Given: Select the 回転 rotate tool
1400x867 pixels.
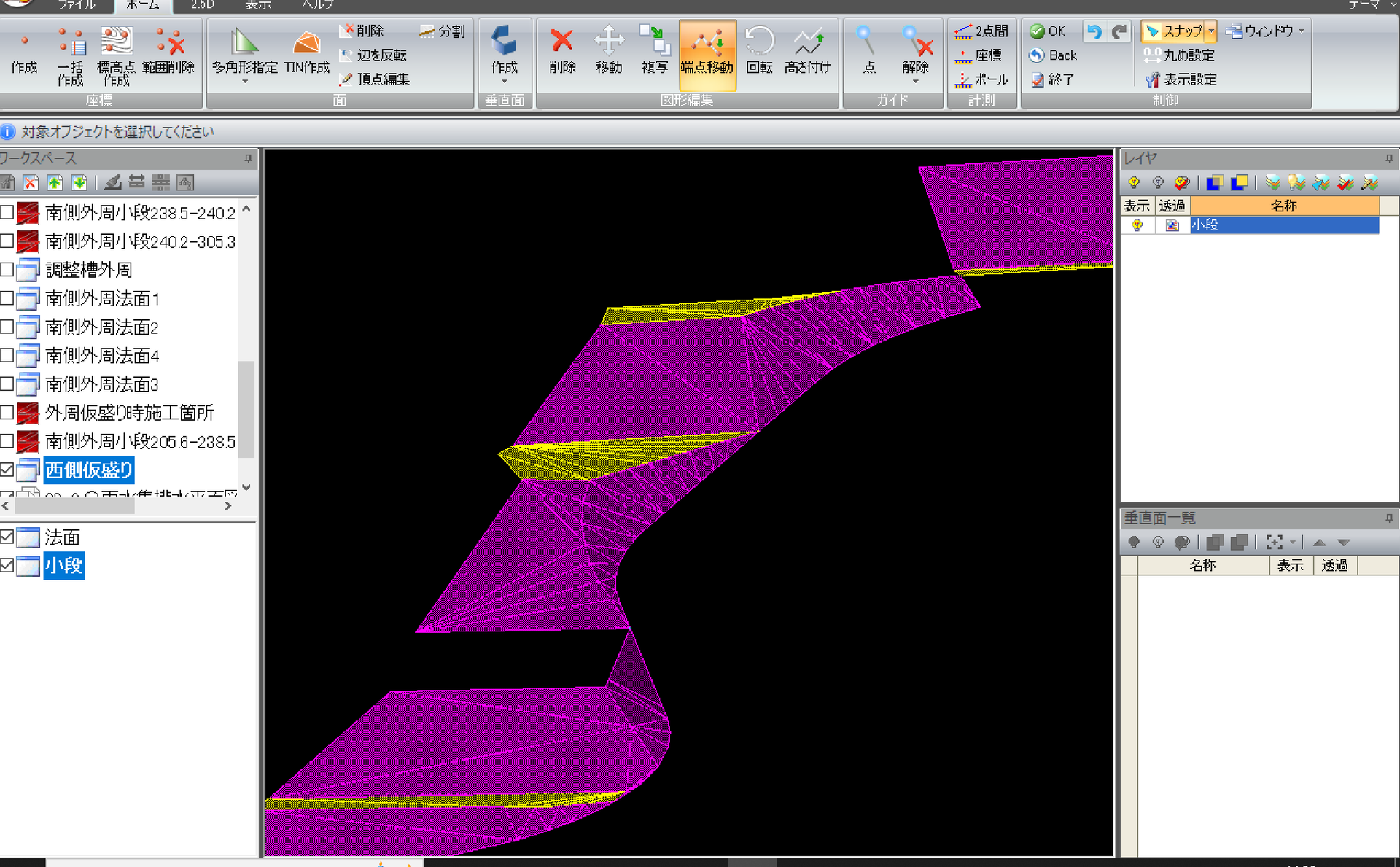Looking at the screenshot, I should pyautogui.click(x=759, y=51).
